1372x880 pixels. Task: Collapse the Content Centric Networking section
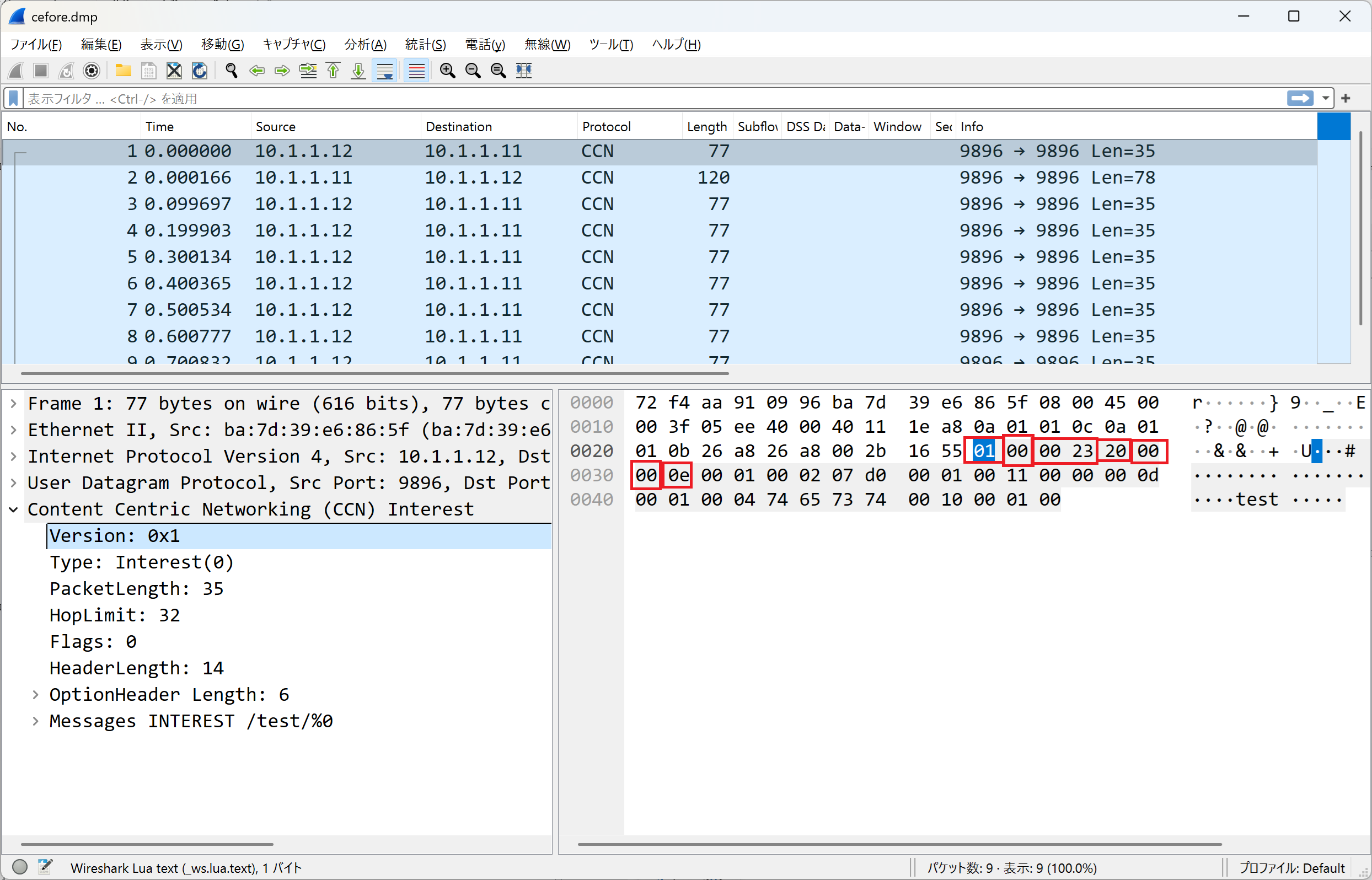point(13,509)
